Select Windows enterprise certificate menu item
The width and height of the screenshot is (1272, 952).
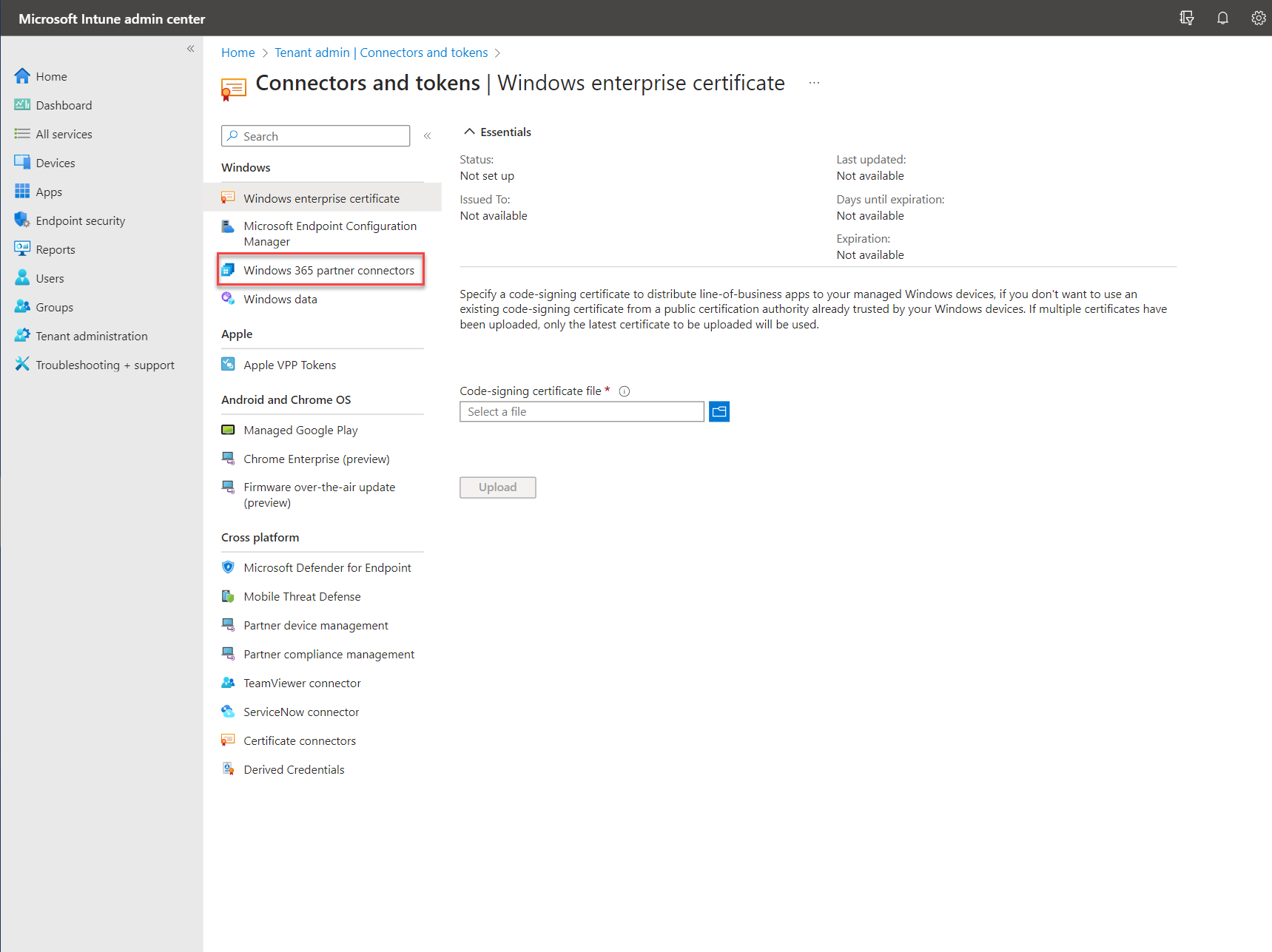click(x=323, y=198)
